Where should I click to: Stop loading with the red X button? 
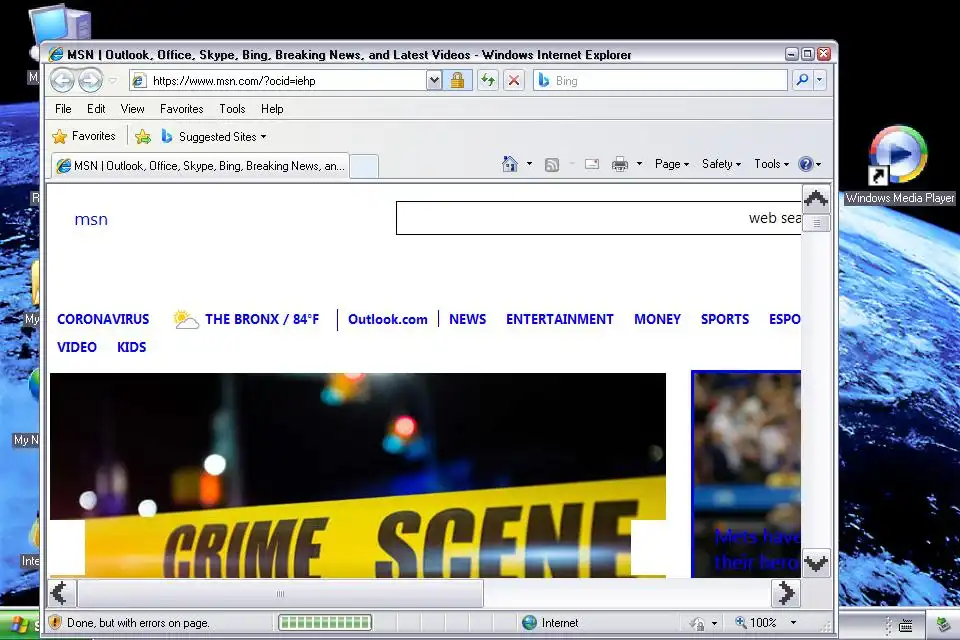(x=514, y=80)
